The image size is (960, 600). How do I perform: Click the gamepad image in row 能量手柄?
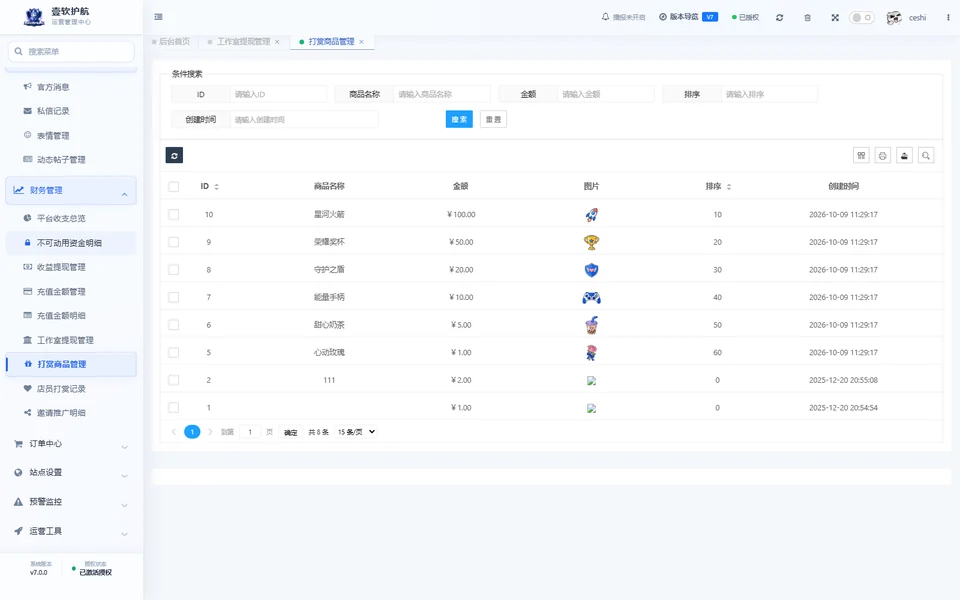[x=591, y=298]
